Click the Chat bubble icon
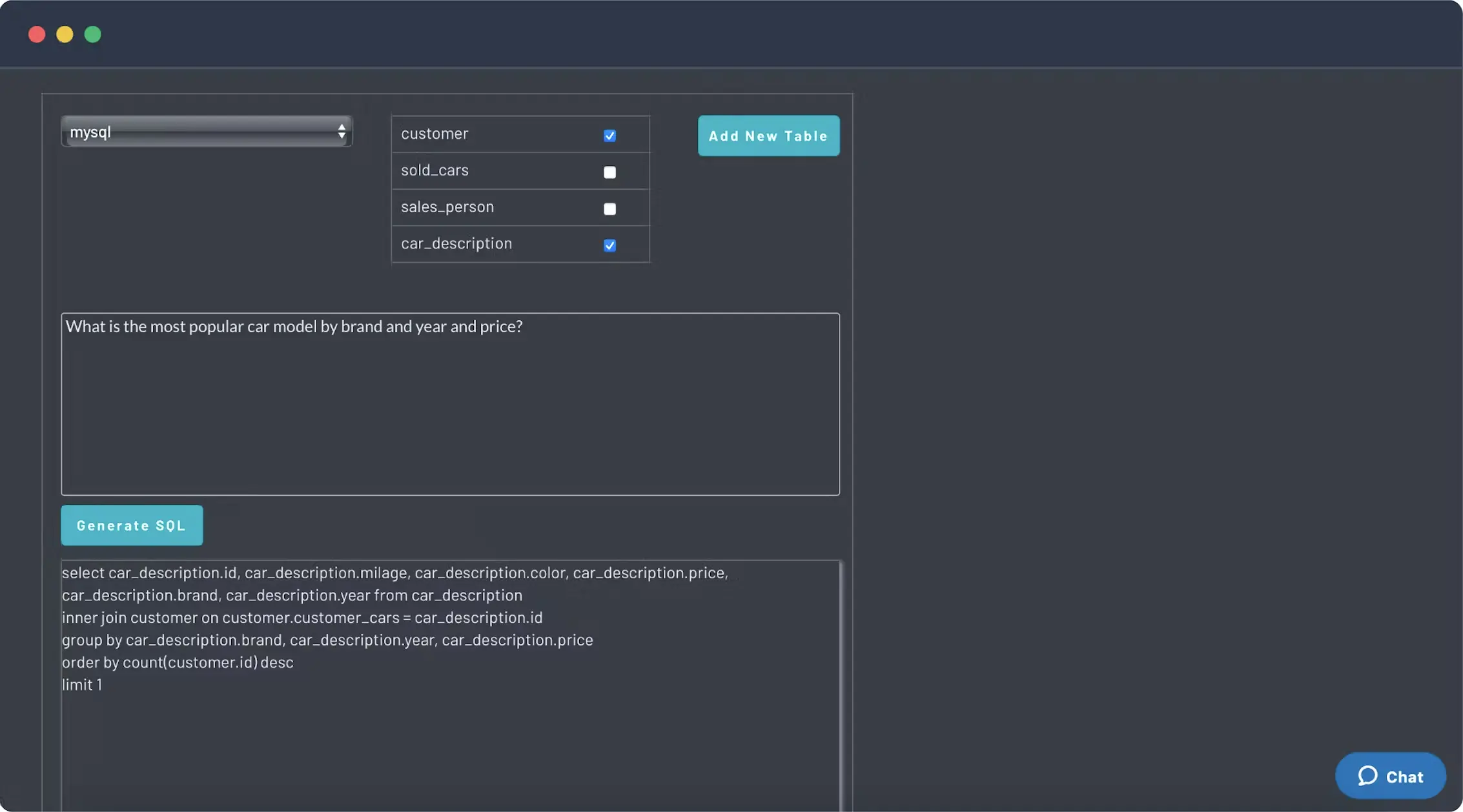 coord(1367,776)
